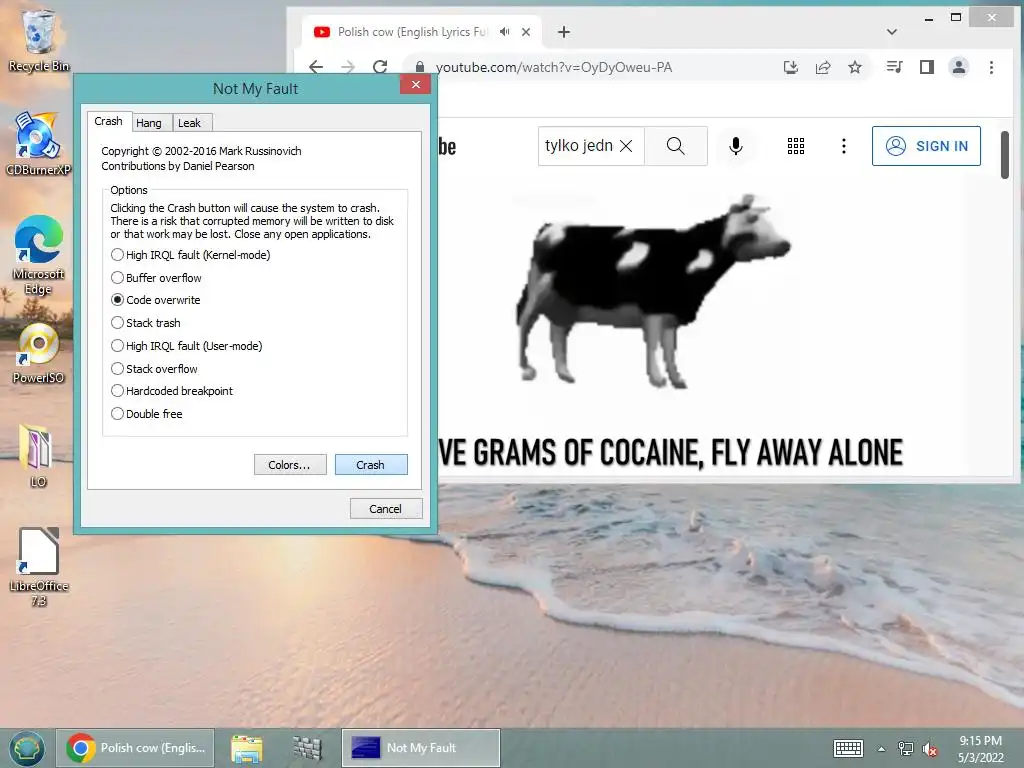Open File Explorer from the taskbar
This screenshot has width=1024, height=768.
click(x=247, y=749)
